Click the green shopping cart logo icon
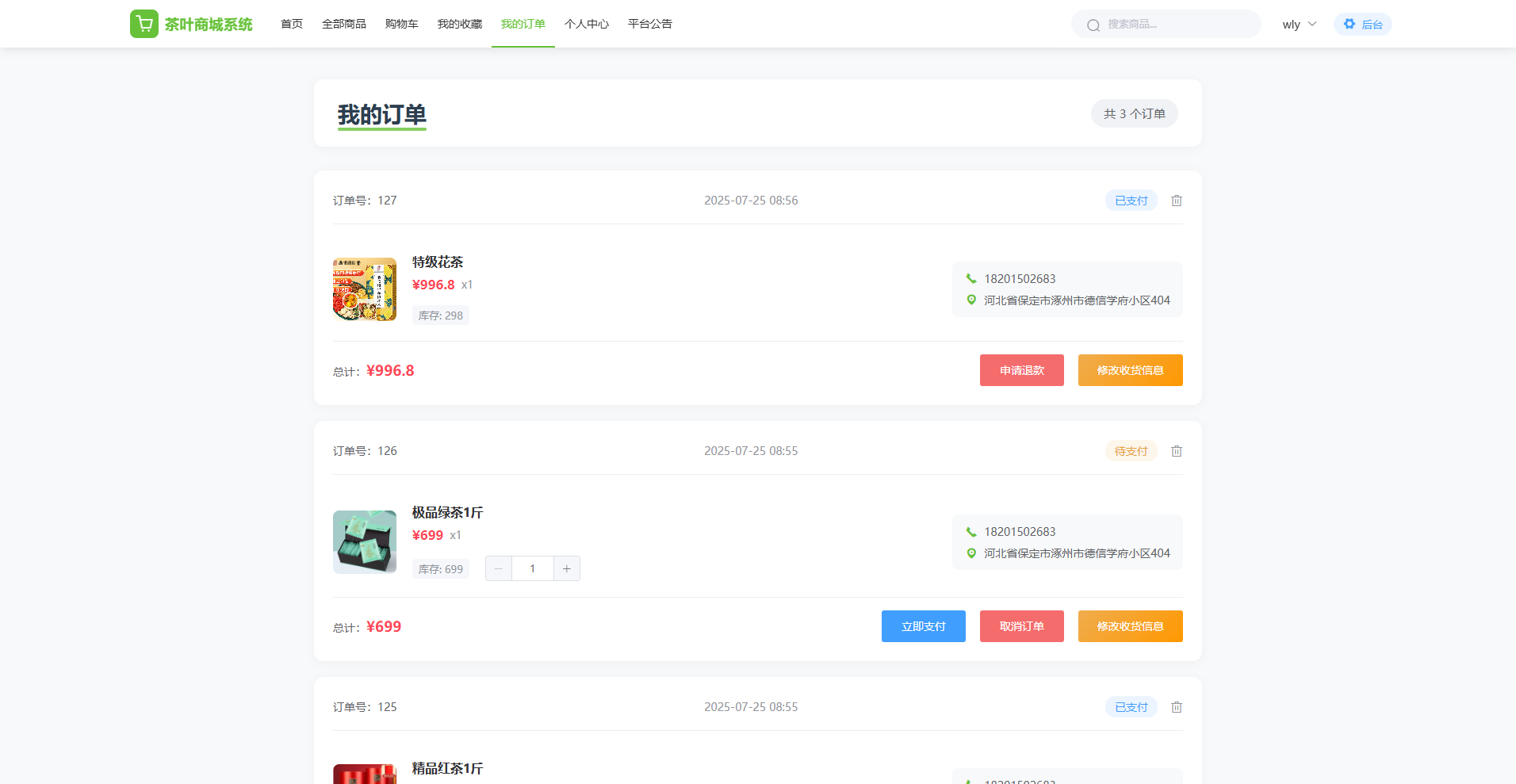This screenshot has width=1516, height=784. pos(144,24)
